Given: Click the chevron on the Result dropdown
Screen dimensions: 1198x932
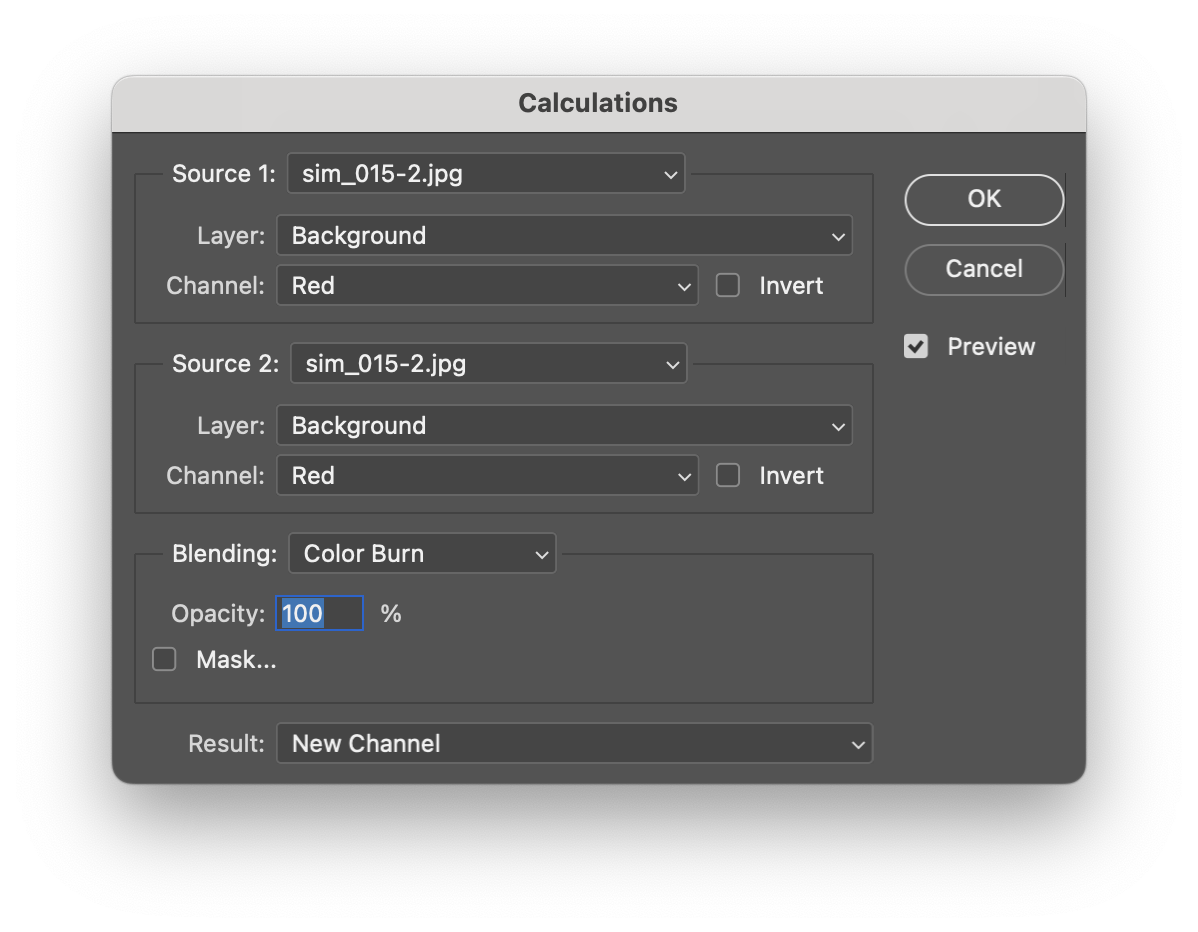Looking at the screenshot, I should (857, 743).
